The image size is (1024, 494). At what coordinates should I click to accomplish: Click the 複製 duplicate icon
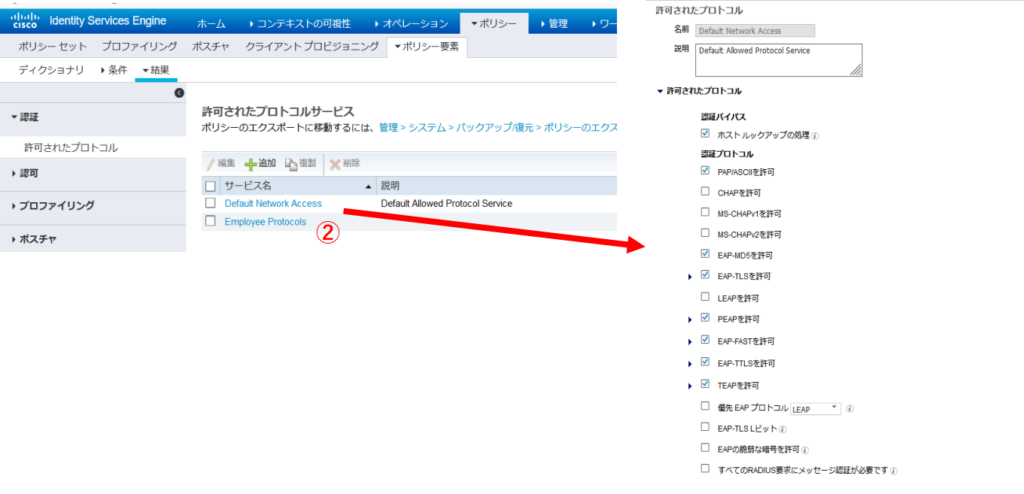pyautogui.click(x=292, y=163)
